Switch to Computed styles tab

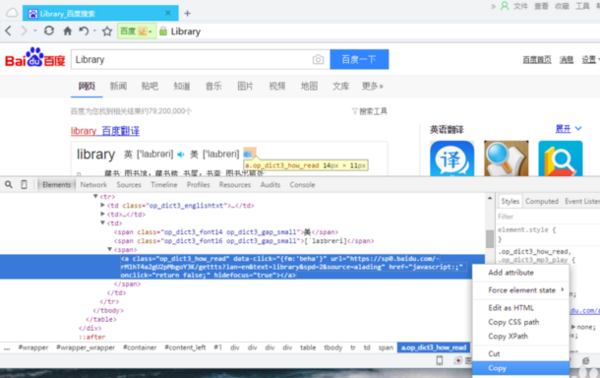click(x=541, y=201)
